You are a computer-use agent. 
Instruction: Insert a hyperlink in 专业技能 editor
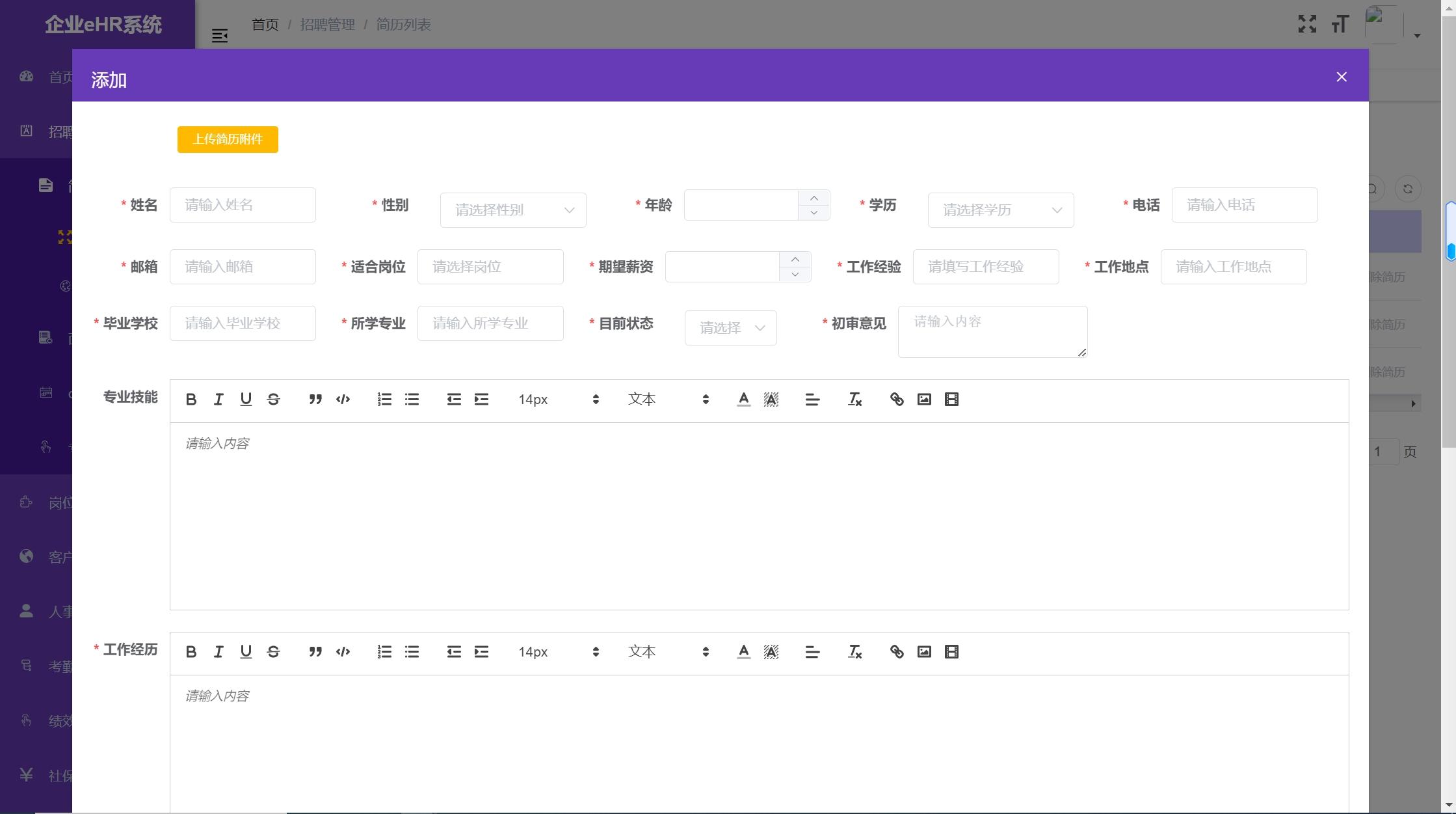pos(897,399)
